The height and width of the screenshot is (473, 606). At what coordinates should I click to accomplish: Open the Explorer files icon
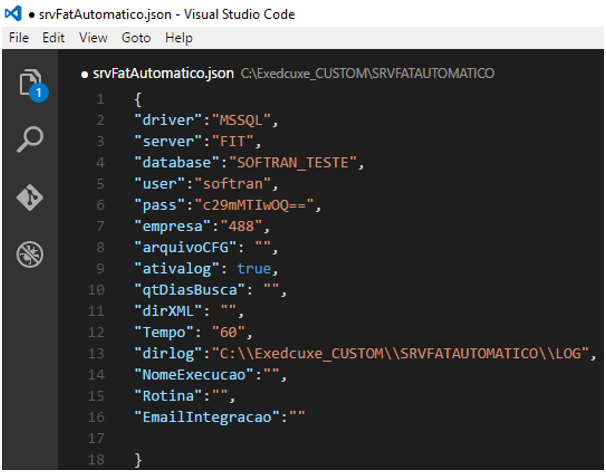click(x=30, y=82)
